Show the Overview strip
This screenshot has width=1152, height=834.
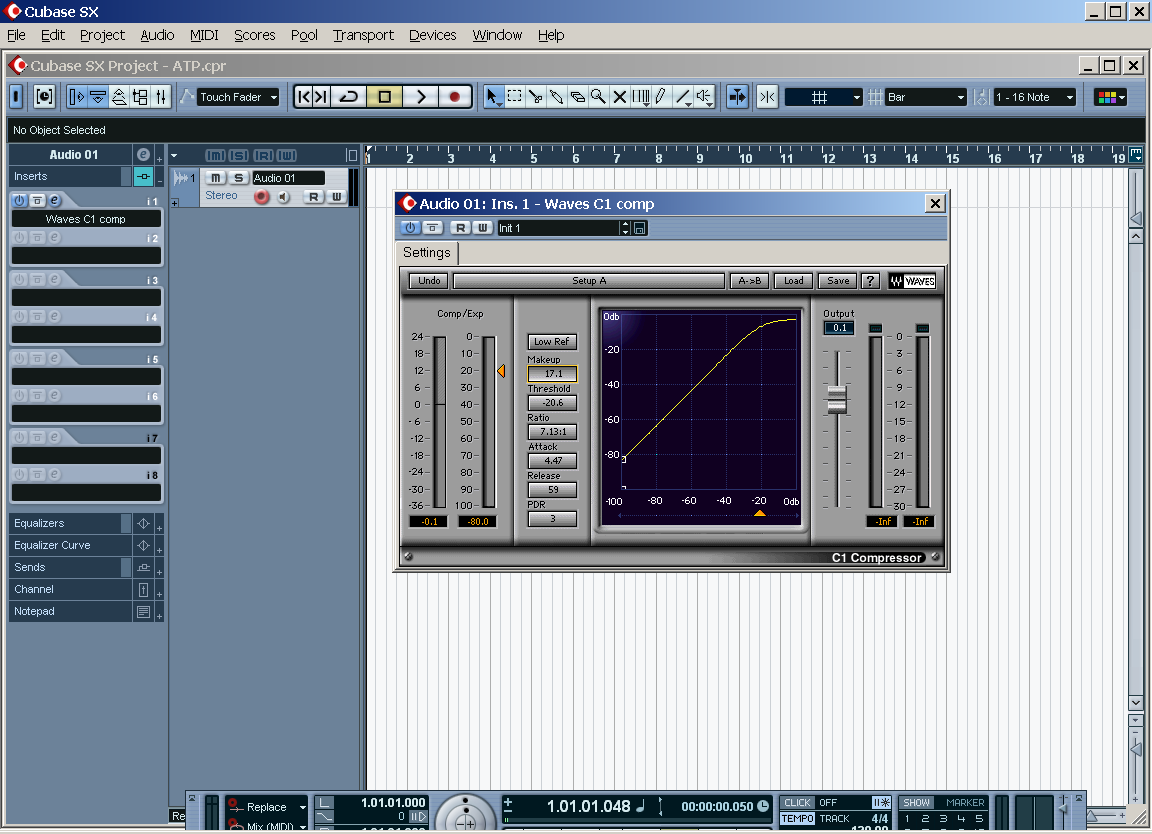118,97
